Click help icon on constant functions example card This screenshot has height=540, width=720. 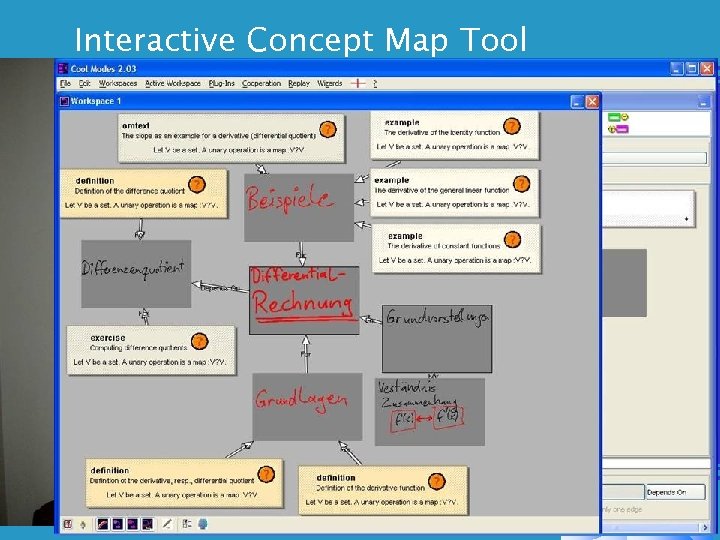(512, 239)
